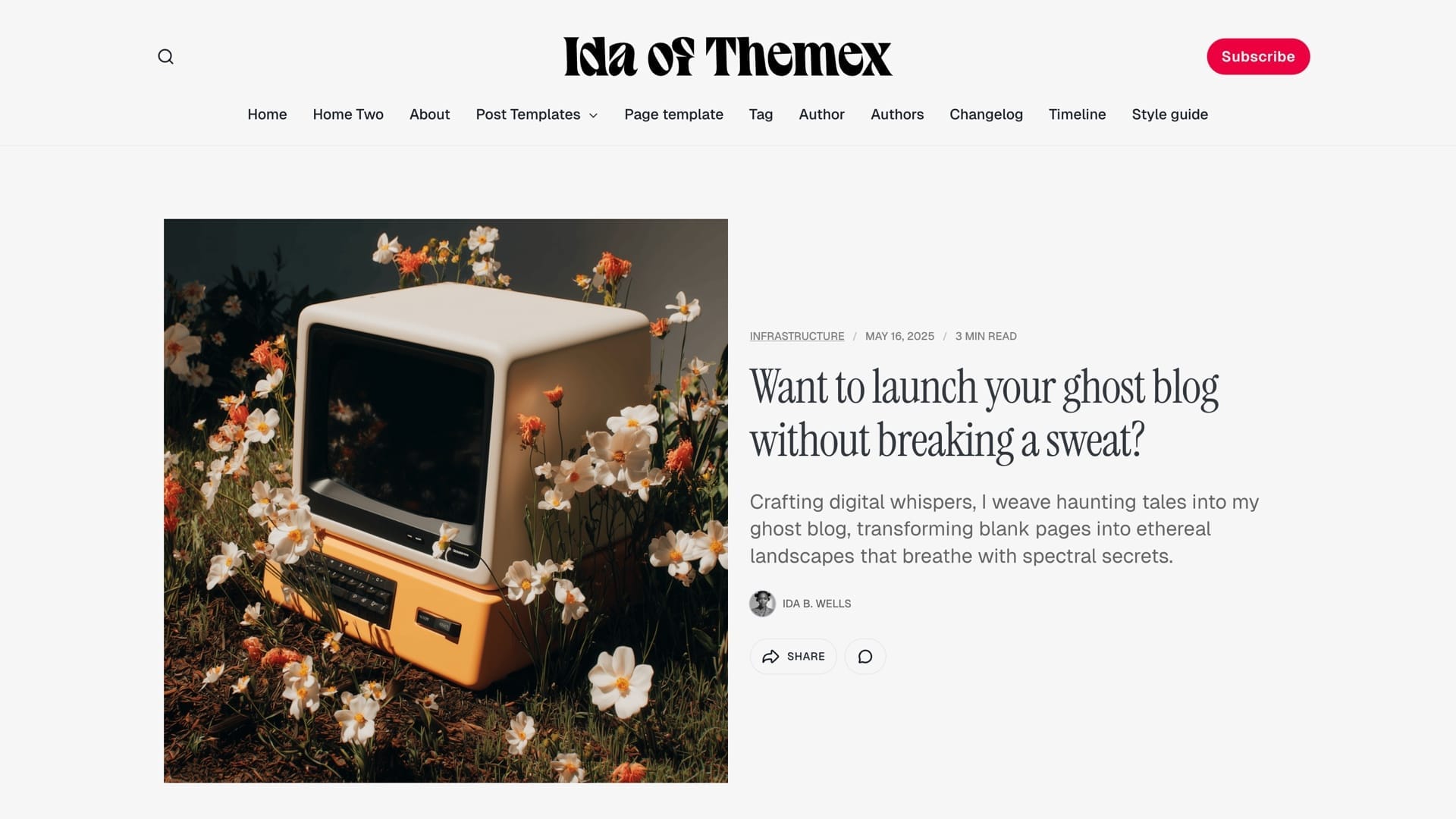Go to the Home page
The width and height of the screenshot is (1456, 819).
tap(267, 115)
